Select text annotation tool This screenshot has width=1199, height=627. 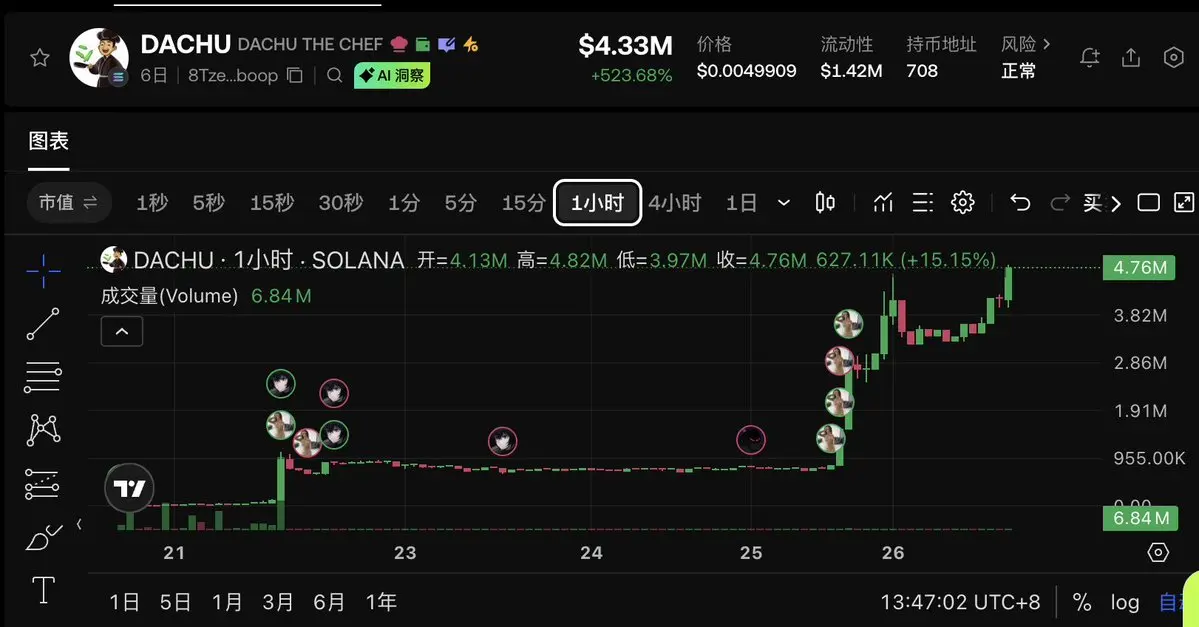coord(43,590)
